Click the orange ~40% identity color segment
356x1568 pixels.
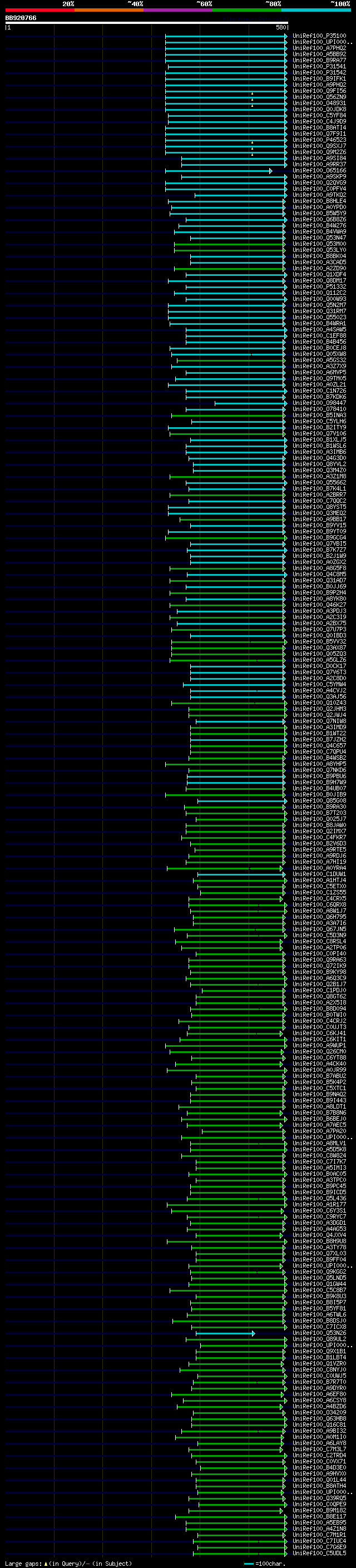(x=109, y=10)
